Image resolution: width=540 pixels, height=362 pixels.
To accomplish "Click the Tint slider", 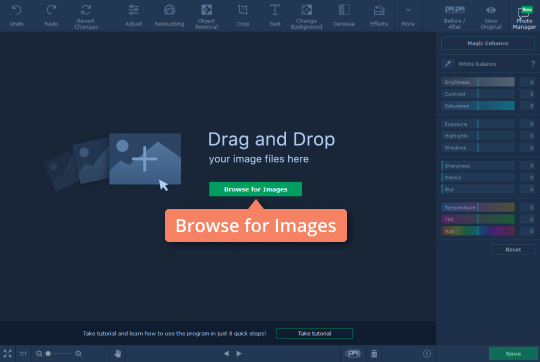I will tap(478, 219).
